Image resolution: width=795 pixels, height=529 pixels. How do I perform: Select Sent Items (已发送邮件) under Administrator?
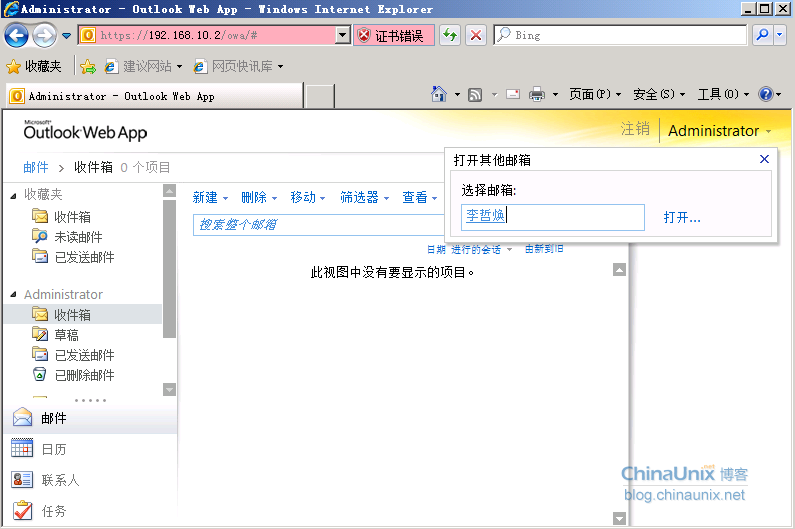point(84,355)
